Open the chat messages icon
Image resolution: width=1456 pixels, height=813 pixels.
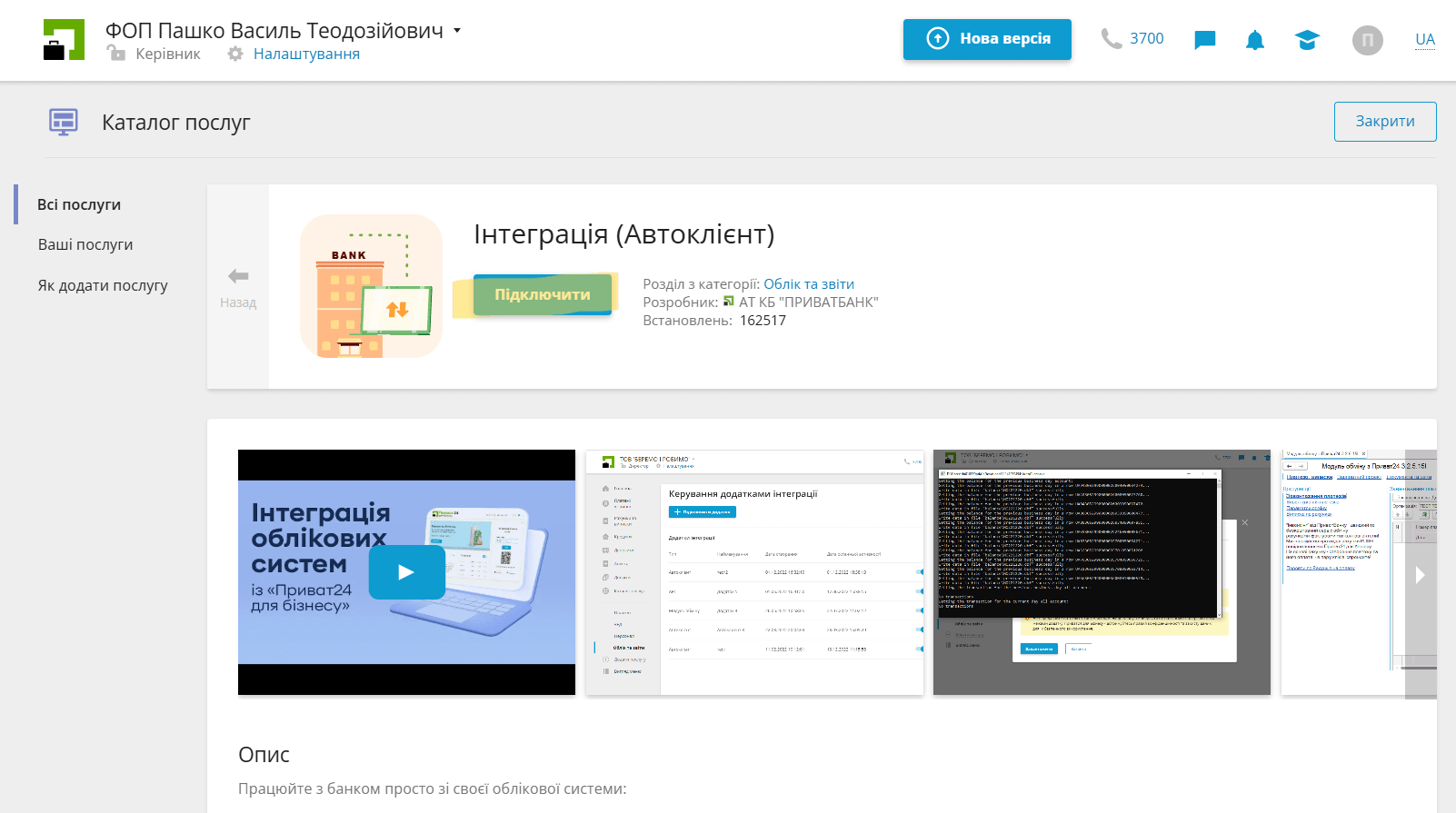click(x=1205, y=40)
